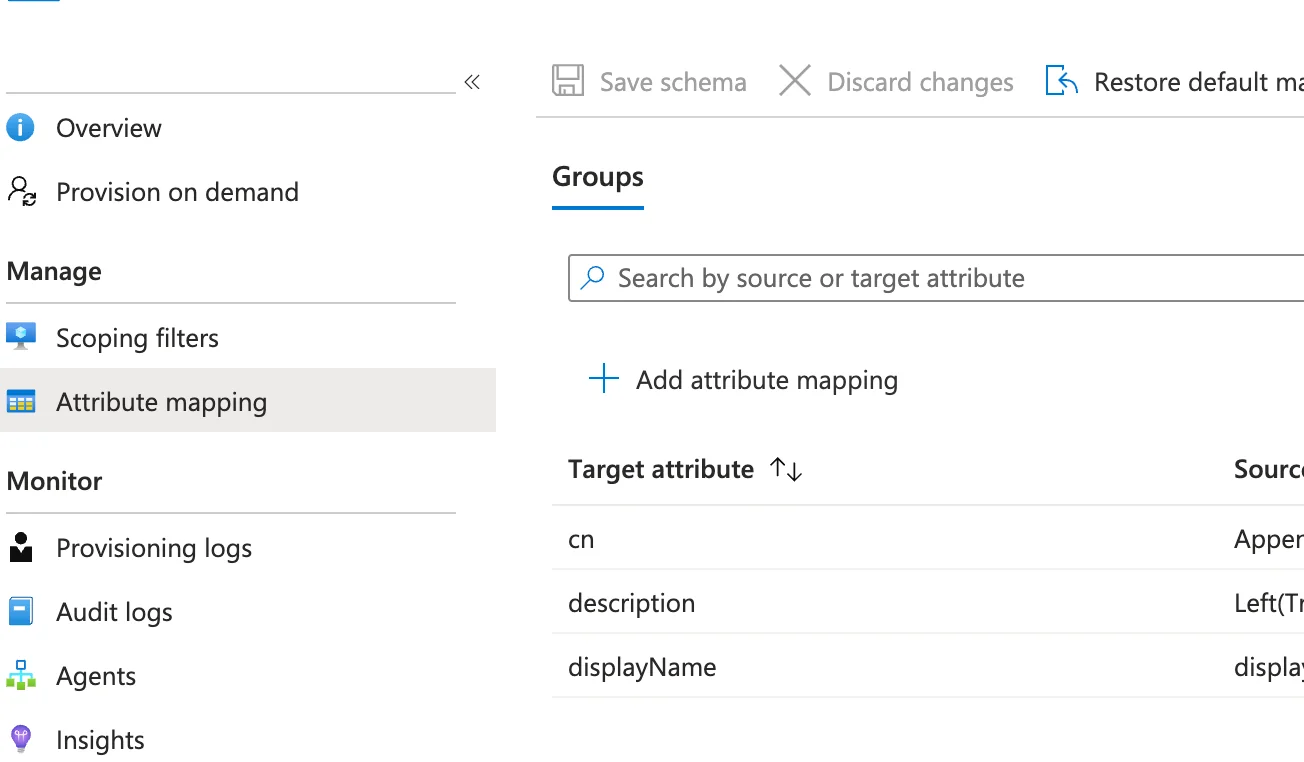Click the Discard changes X icon
This screenshot has width=1304, height=762.
point(795,81)
